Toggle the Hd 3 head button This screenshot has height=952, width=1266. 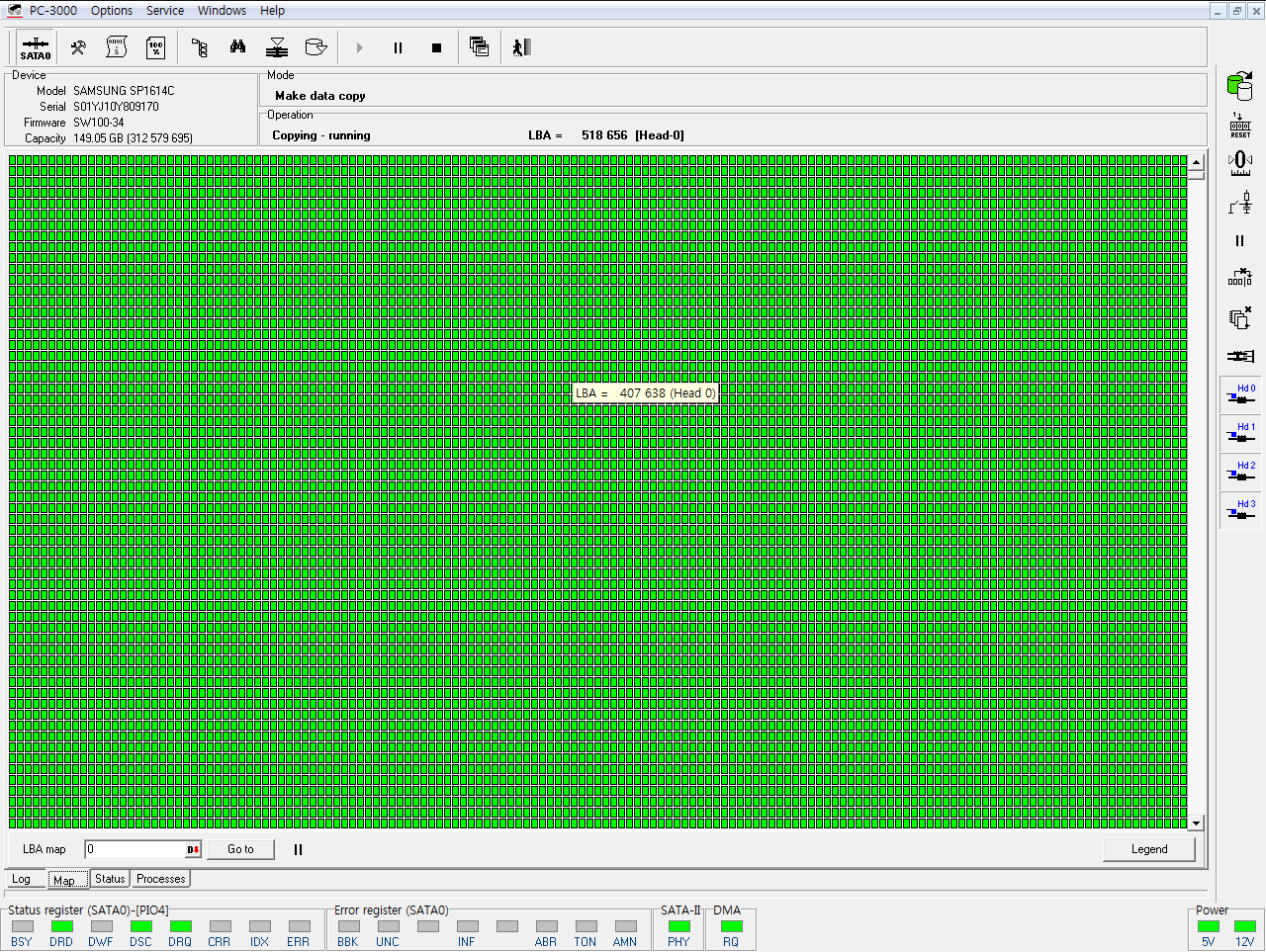[1239, 510]
